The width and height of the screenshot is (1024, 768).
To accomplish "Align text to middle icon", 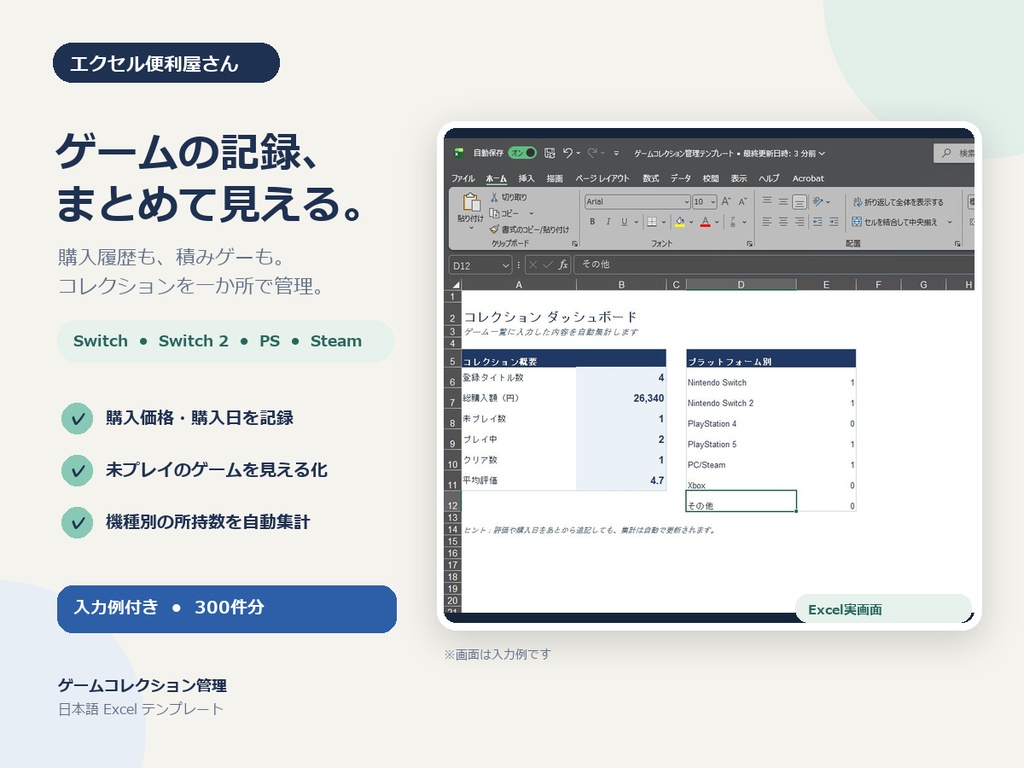I will coord(783,201).
